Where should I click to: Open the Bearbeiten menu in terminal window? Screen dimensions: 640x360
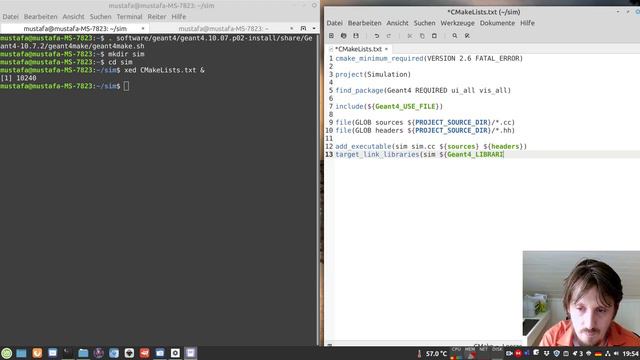tap(40, 17)
